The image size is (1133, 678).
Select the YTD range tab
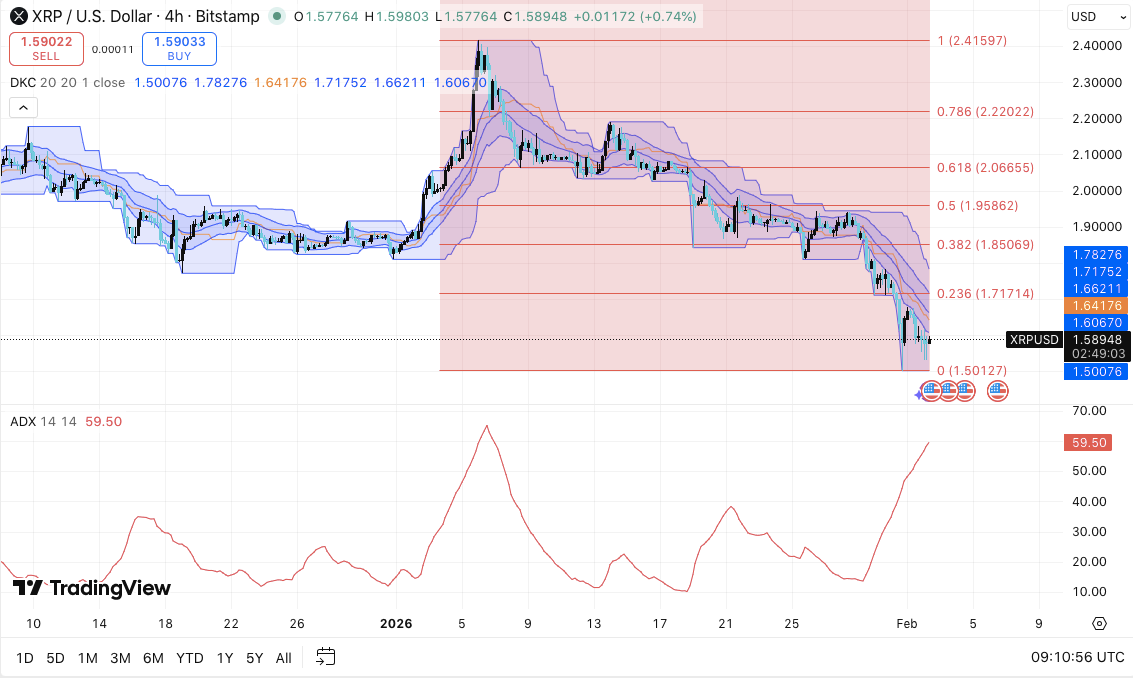pyautogui.click(x=189, y=658)
